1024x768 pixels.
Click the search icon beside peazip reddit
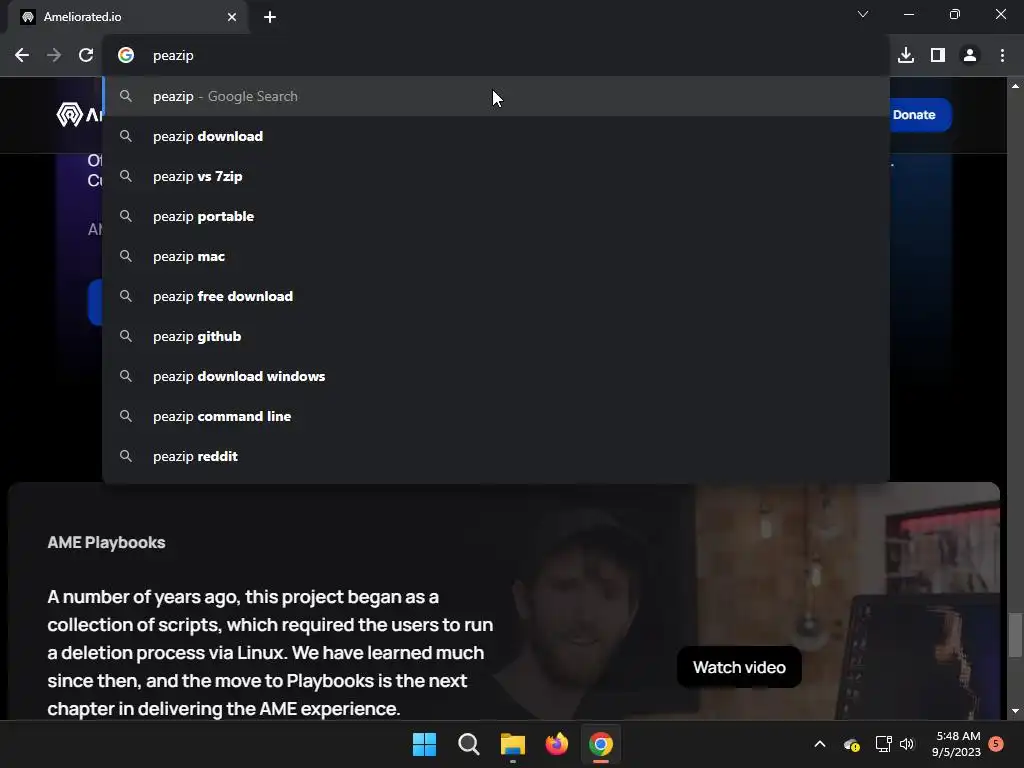click(x=126, y=456)
